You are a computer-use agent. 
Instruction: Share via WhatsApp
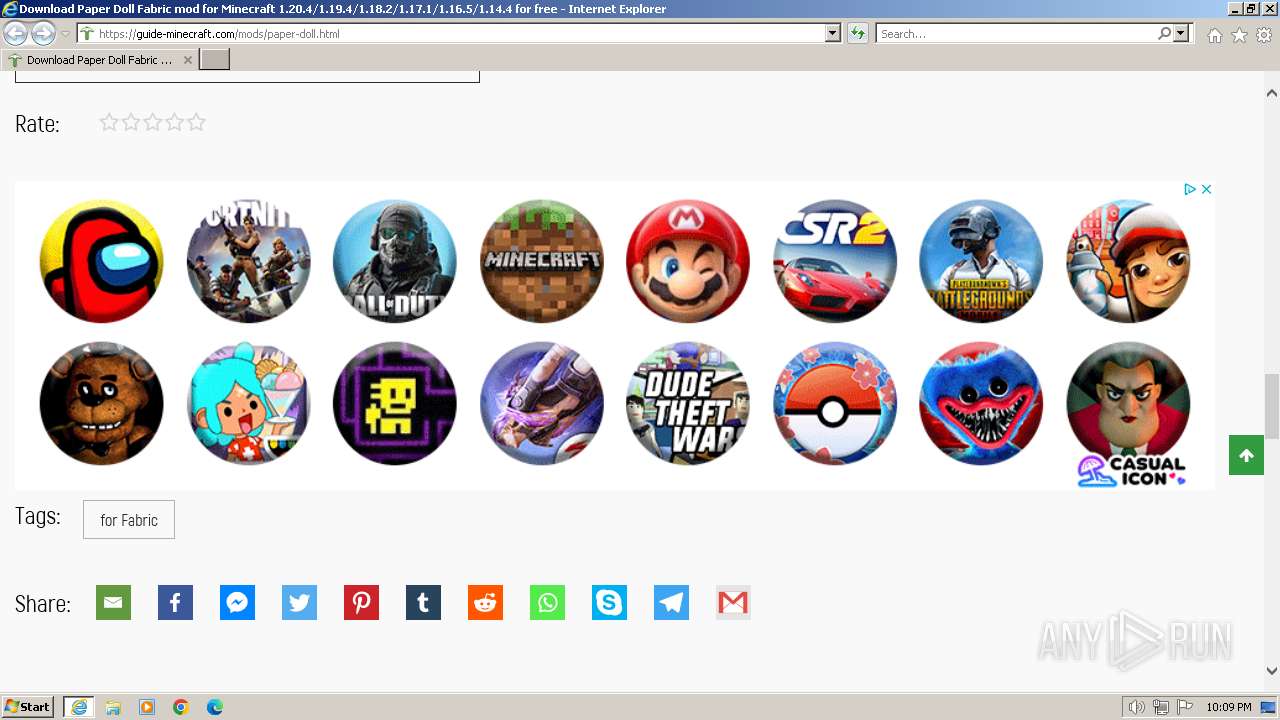point(547,603)
